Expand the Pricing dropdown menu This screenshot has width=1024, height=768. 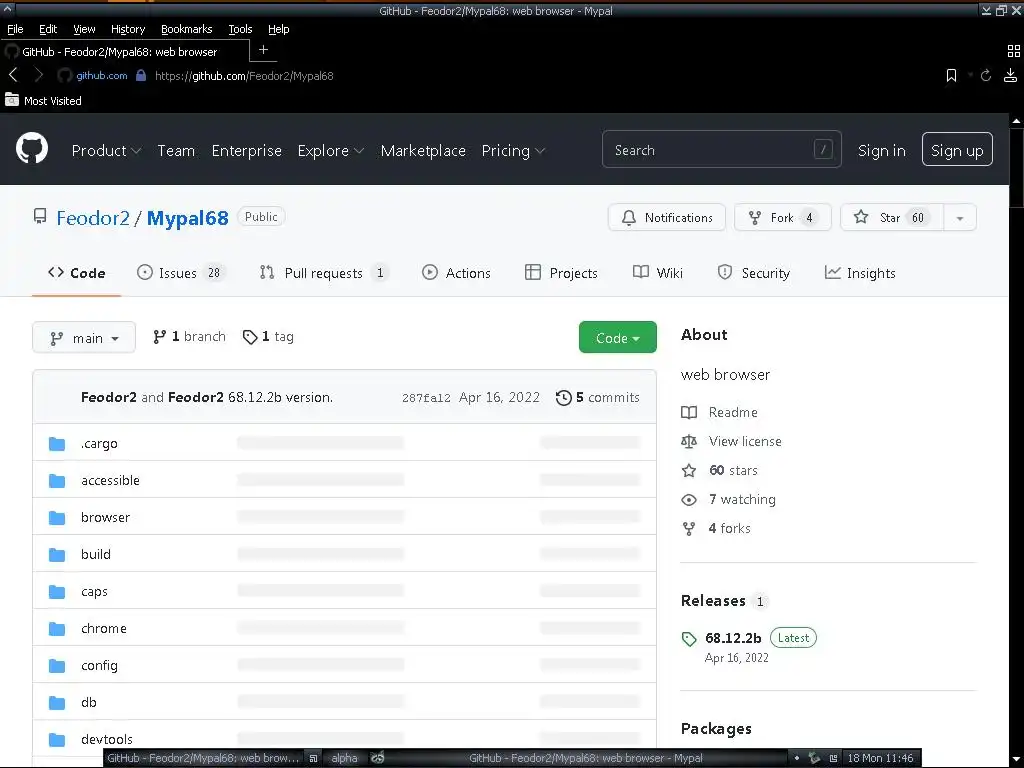pyautogui.click(x=513, y=150)
